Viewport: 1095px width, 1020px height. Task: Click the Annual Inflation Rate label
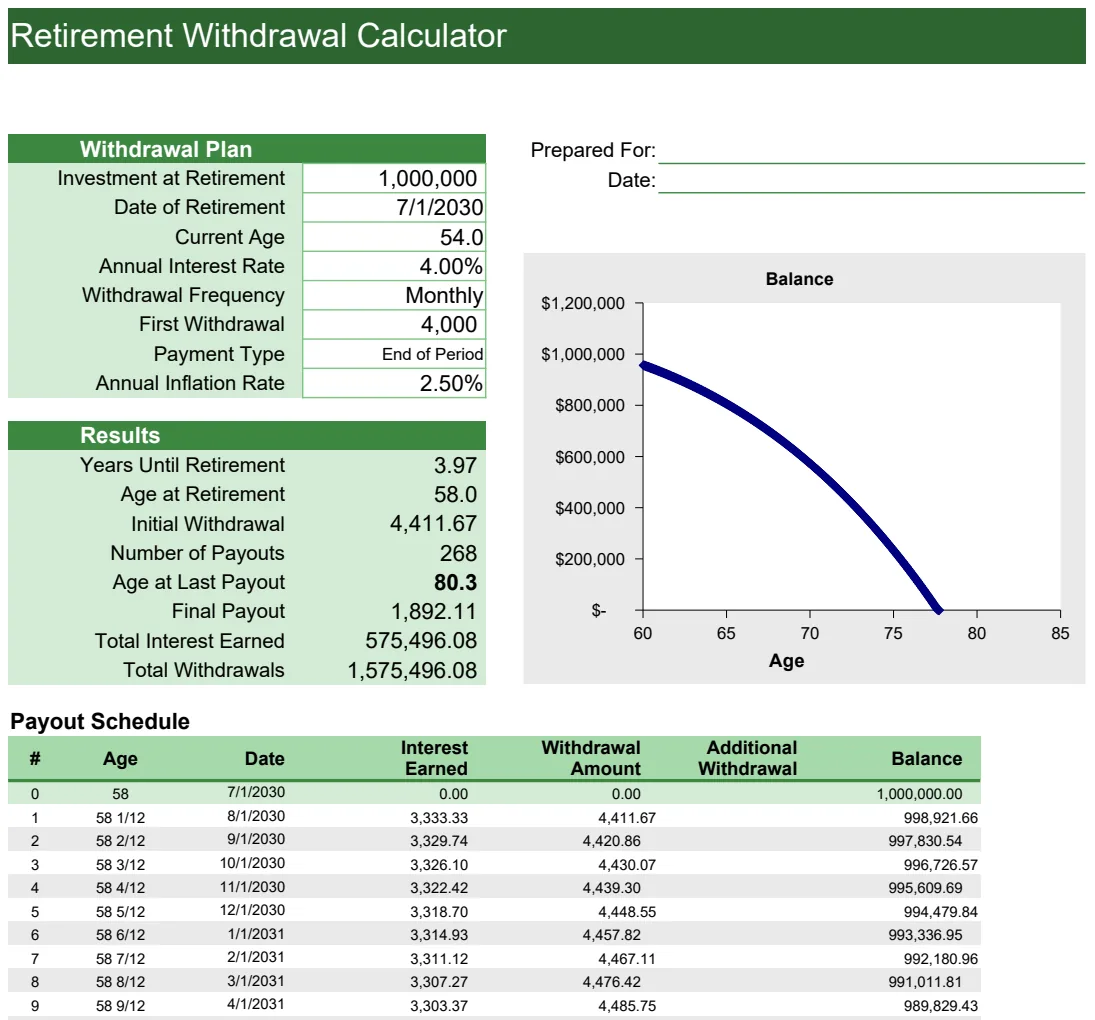190,383
